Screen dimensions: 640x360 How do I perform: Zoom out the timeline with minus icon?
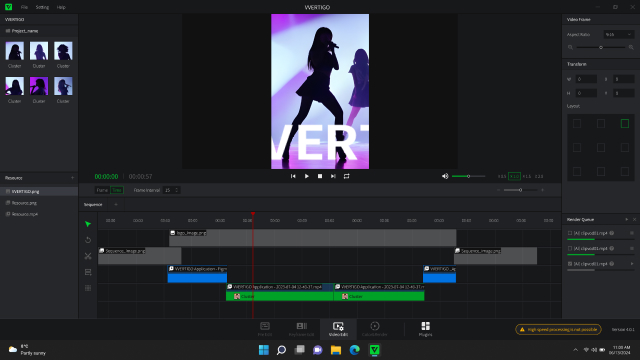click(498, 190)
